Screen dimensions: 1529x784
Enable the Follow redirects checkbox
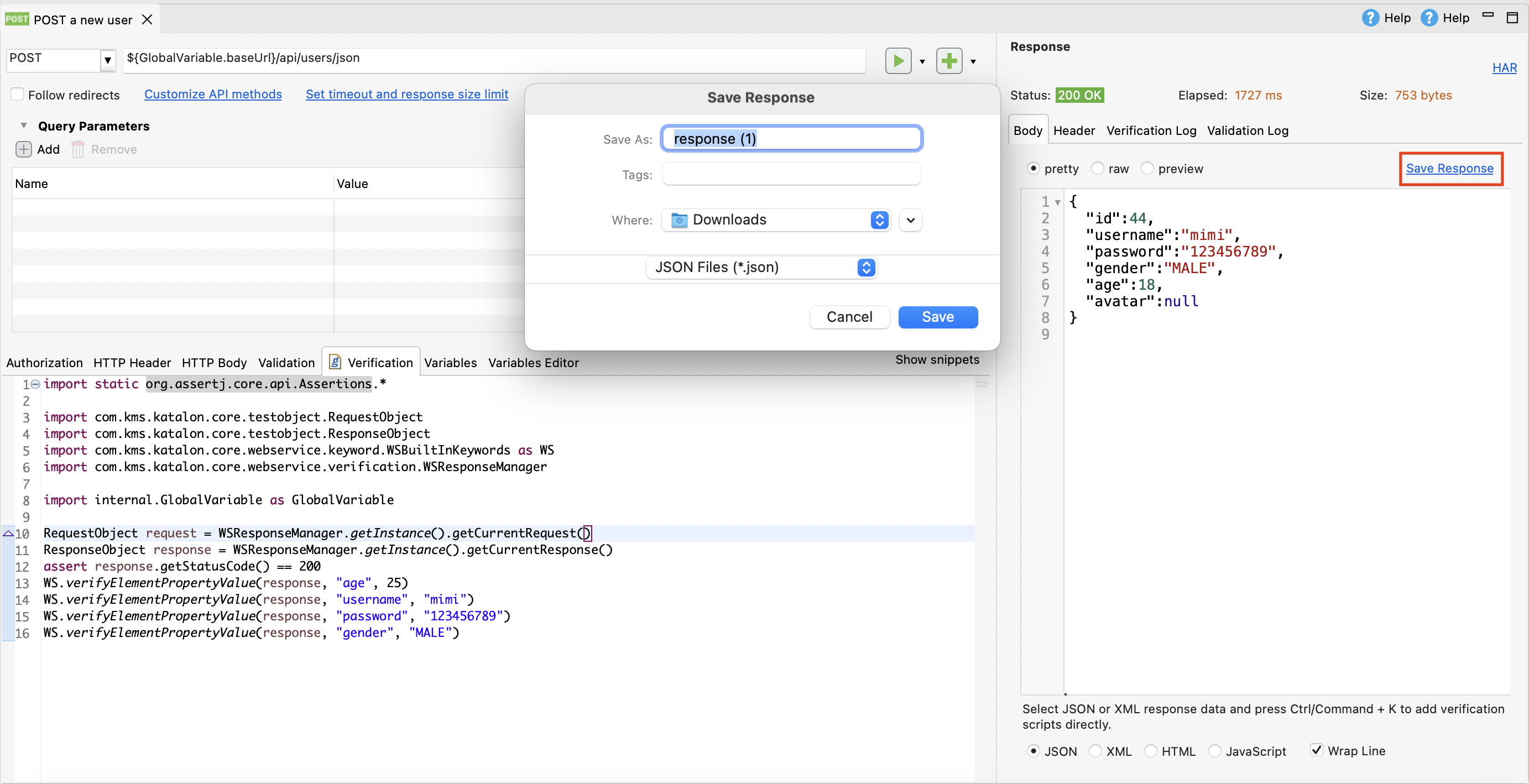17,95
